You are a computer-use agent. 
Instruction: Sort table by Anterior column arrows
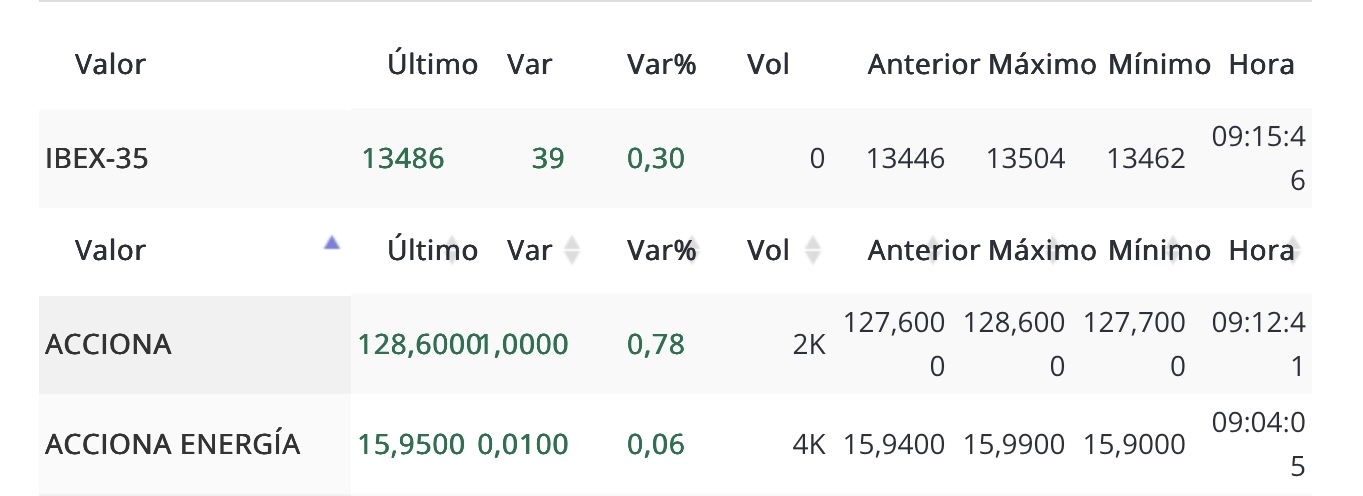932,250
